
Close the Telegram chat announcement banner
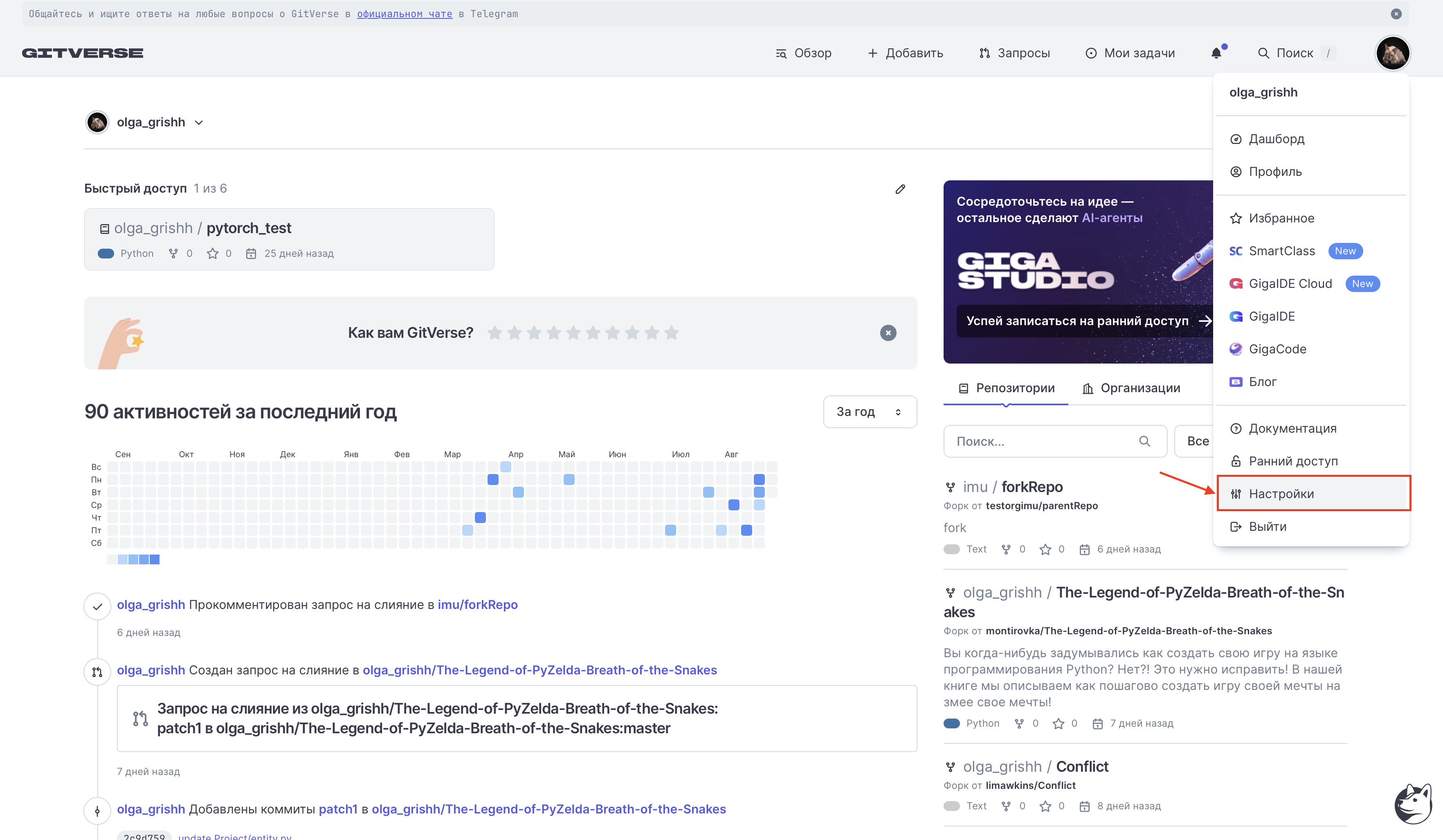point(1396,14)
